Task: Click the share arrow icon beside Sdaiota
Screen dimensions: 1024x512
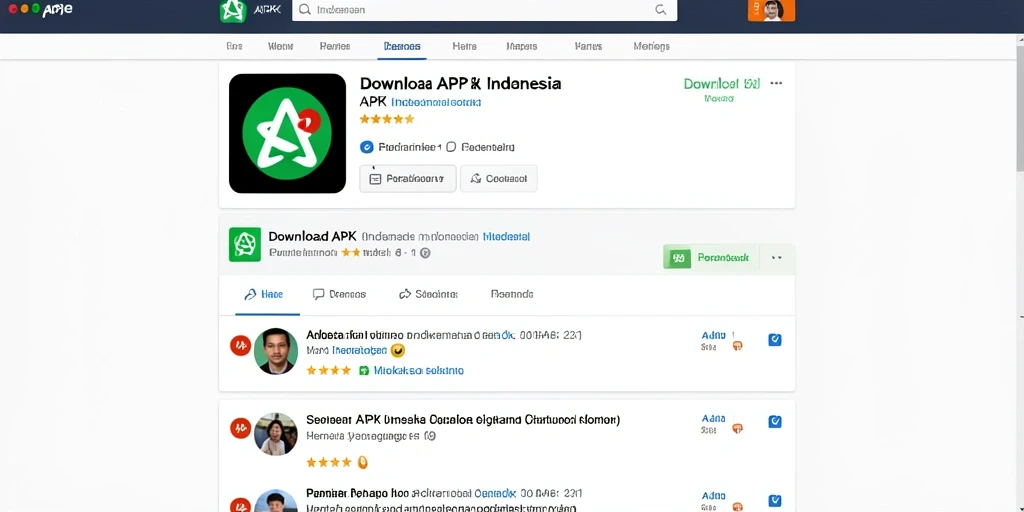Action: click(405, 295)
